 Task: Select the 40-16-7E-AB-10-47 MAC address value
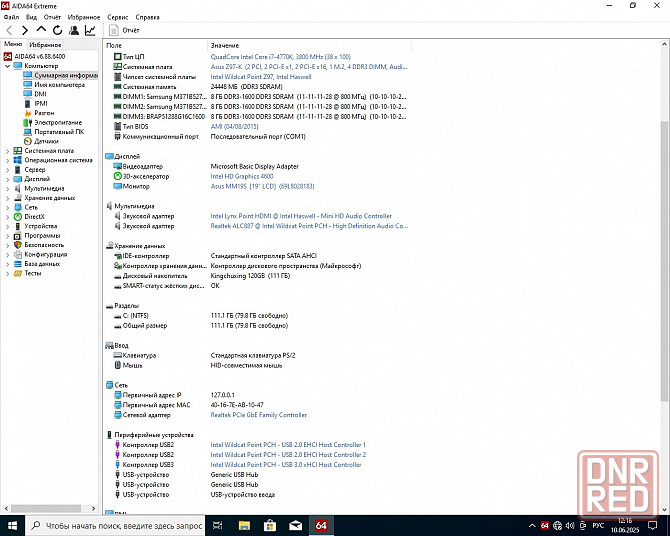coord(237,405)
